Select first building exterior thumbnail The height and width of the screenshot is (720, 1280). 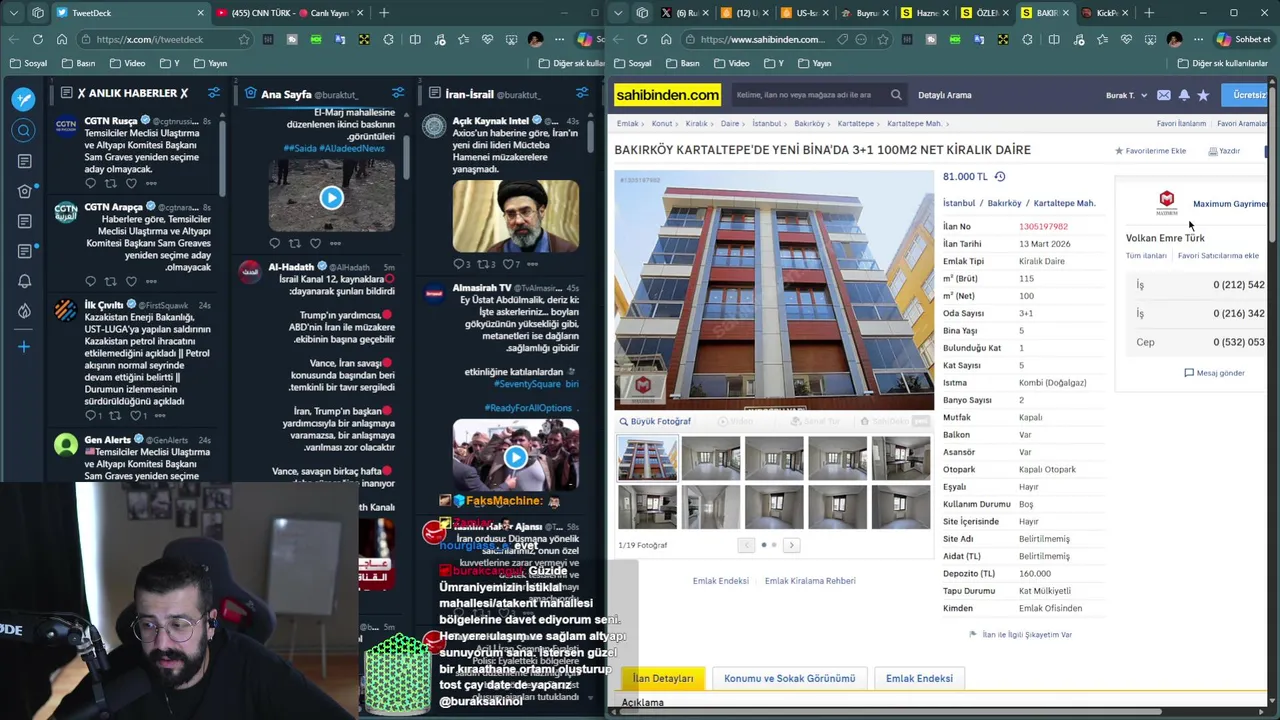pyautogui.click(x=647, y=459)
